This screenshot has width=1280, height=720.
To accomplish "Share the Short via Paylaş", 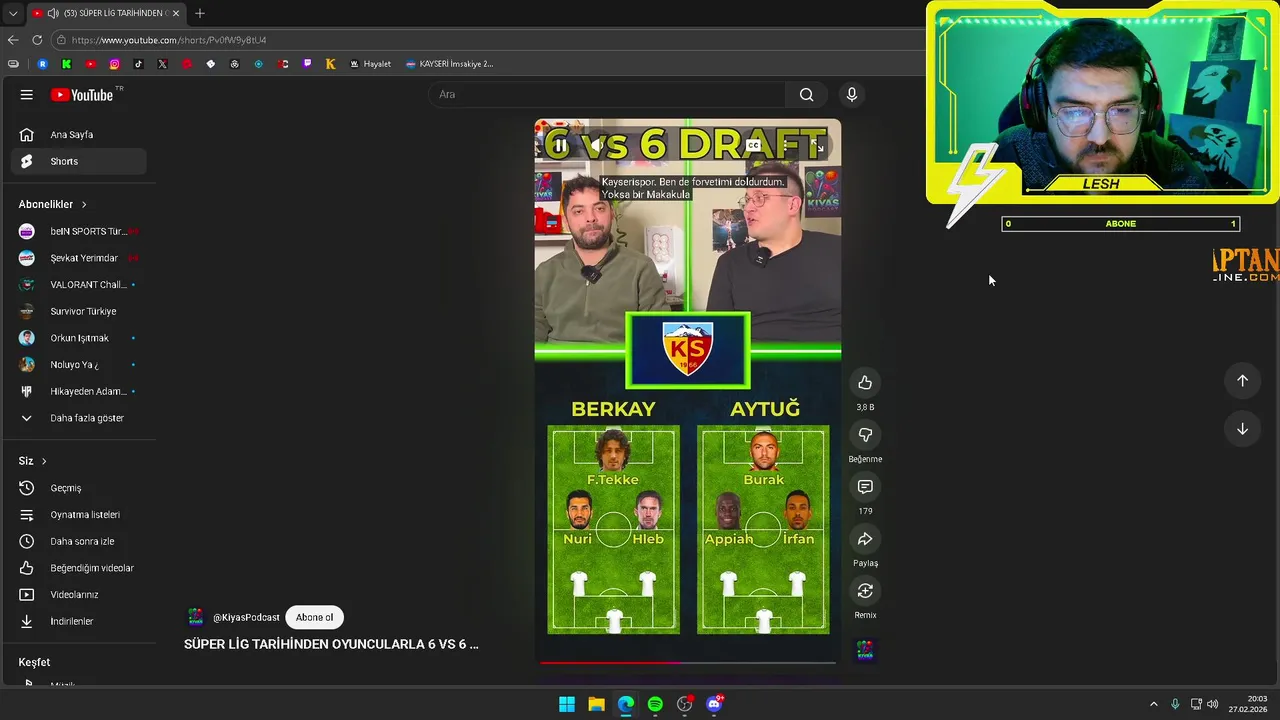I will click(865, 539).
